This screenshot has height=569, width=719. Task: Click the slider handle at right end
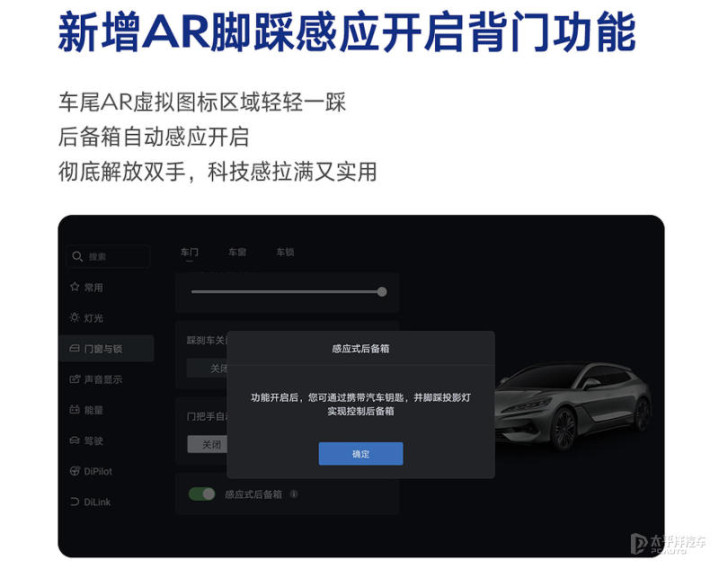point(382,292)
